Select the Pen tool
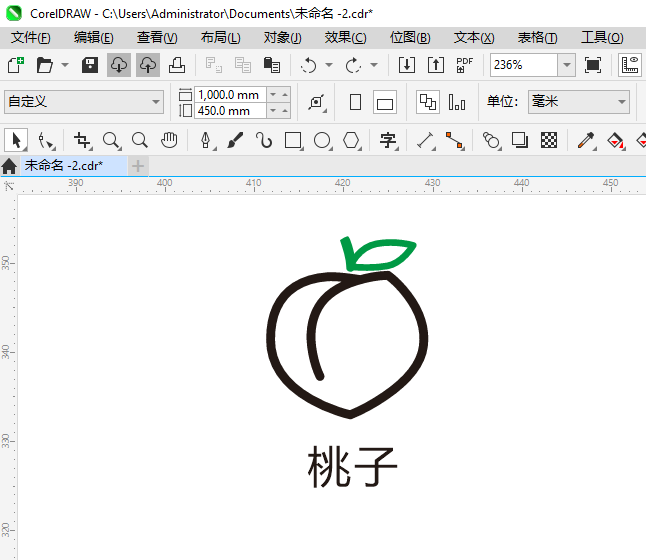This screenshot has height=560, width=646. [206, 141]
